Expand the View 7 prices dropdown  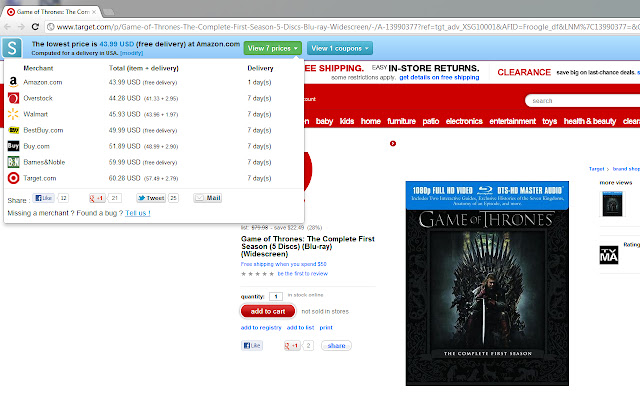273,47
